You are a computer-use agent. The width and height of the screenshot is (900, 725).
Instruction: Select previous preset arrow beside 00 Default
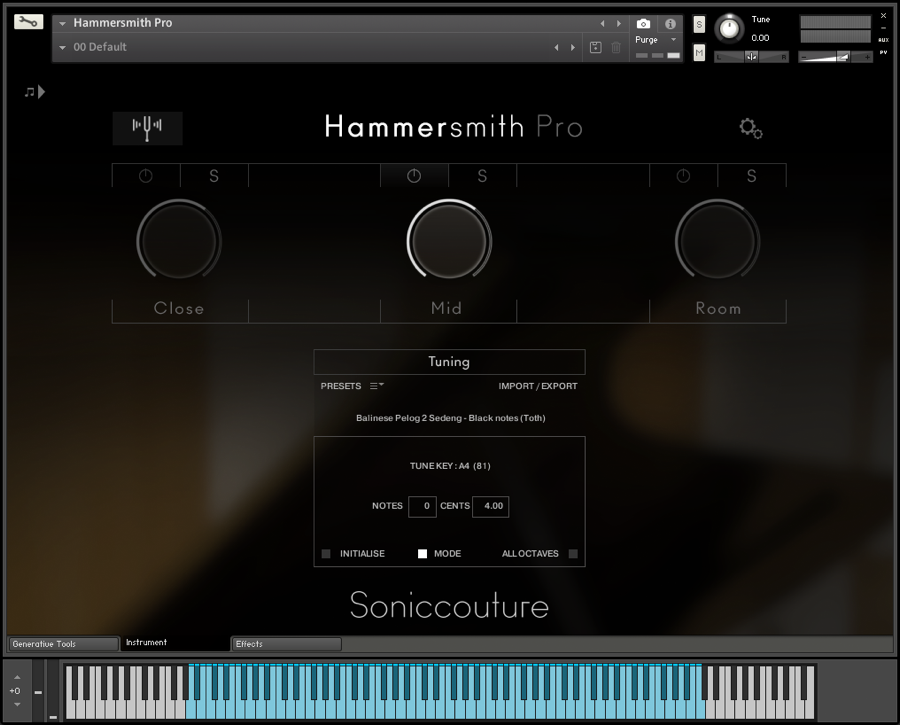coord(556,48)
